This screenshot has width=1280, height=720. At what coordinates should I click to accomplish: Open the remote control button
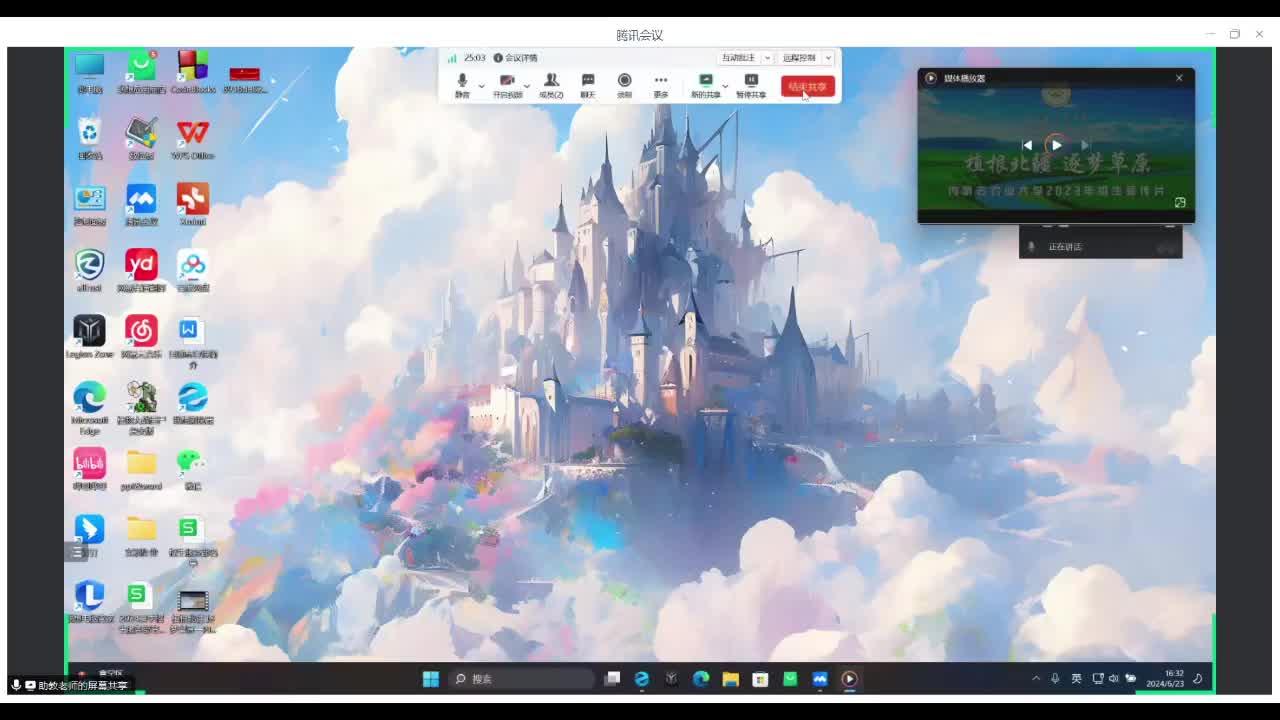tap(799, 58)
